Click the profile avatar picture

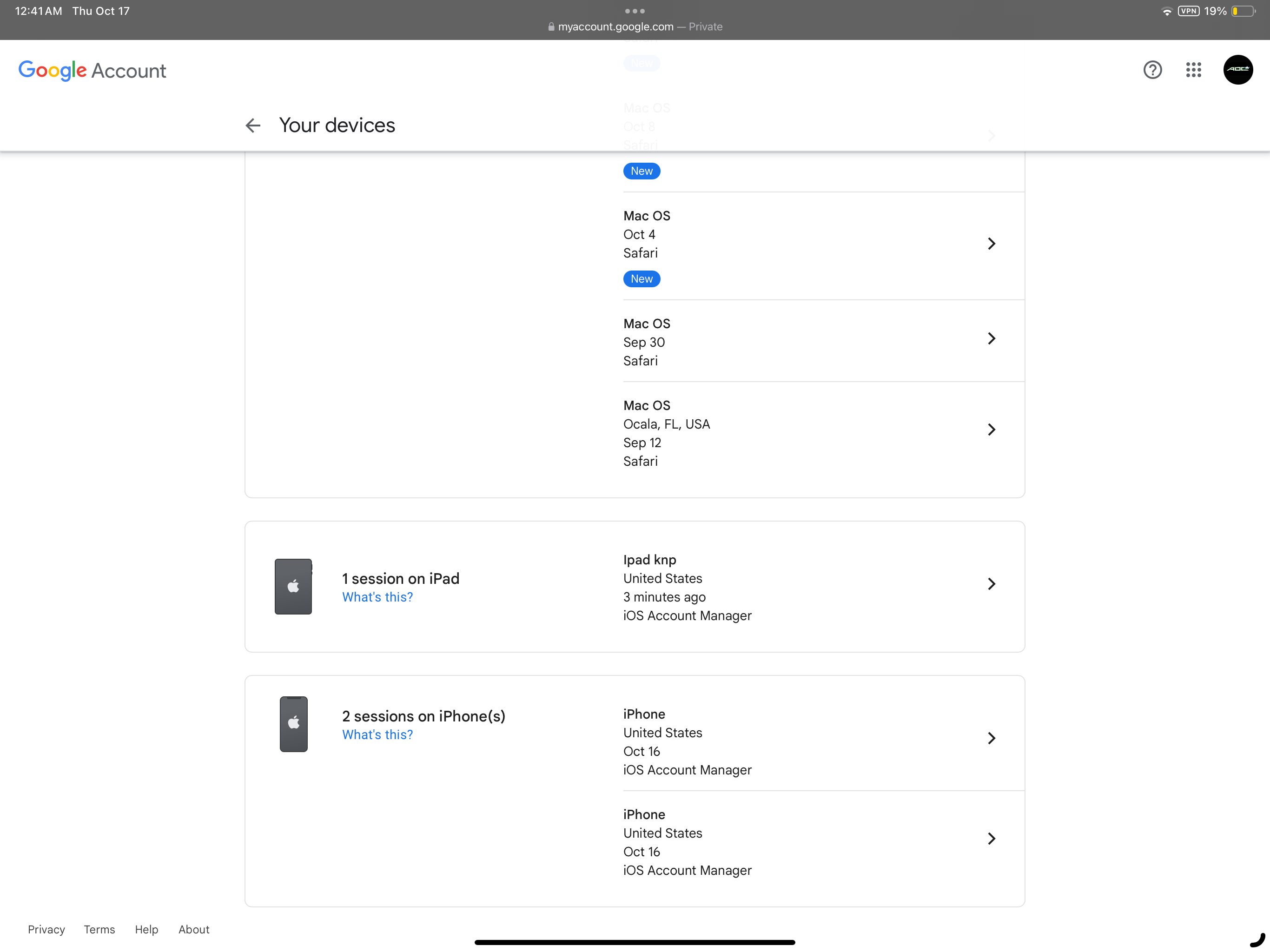click(1238, 70)
